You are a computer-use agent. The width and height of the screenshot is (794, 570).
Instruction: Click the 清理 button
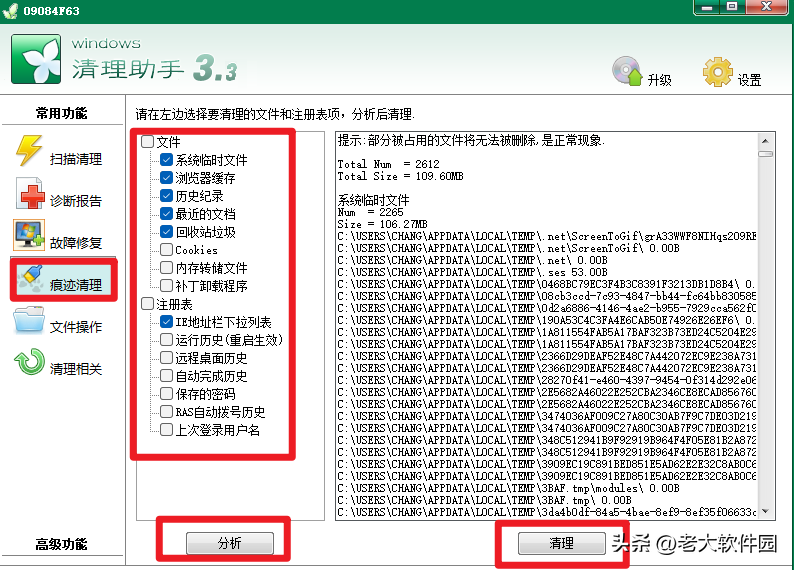coord(562,543)
